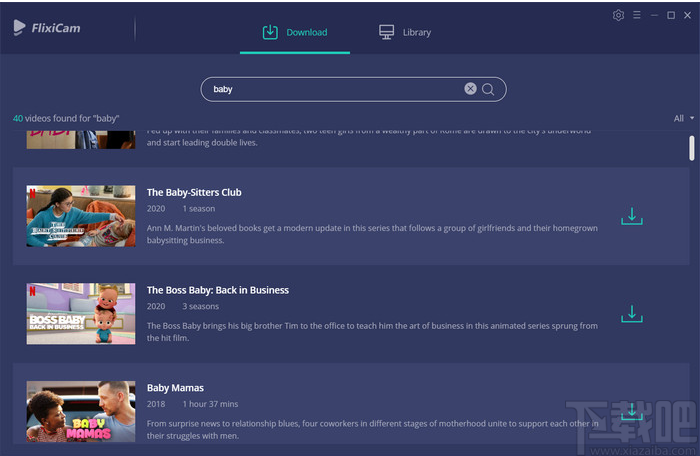Expand the All filter dropdown
This screenshot has width=700, height=456.
pos(683,118)
